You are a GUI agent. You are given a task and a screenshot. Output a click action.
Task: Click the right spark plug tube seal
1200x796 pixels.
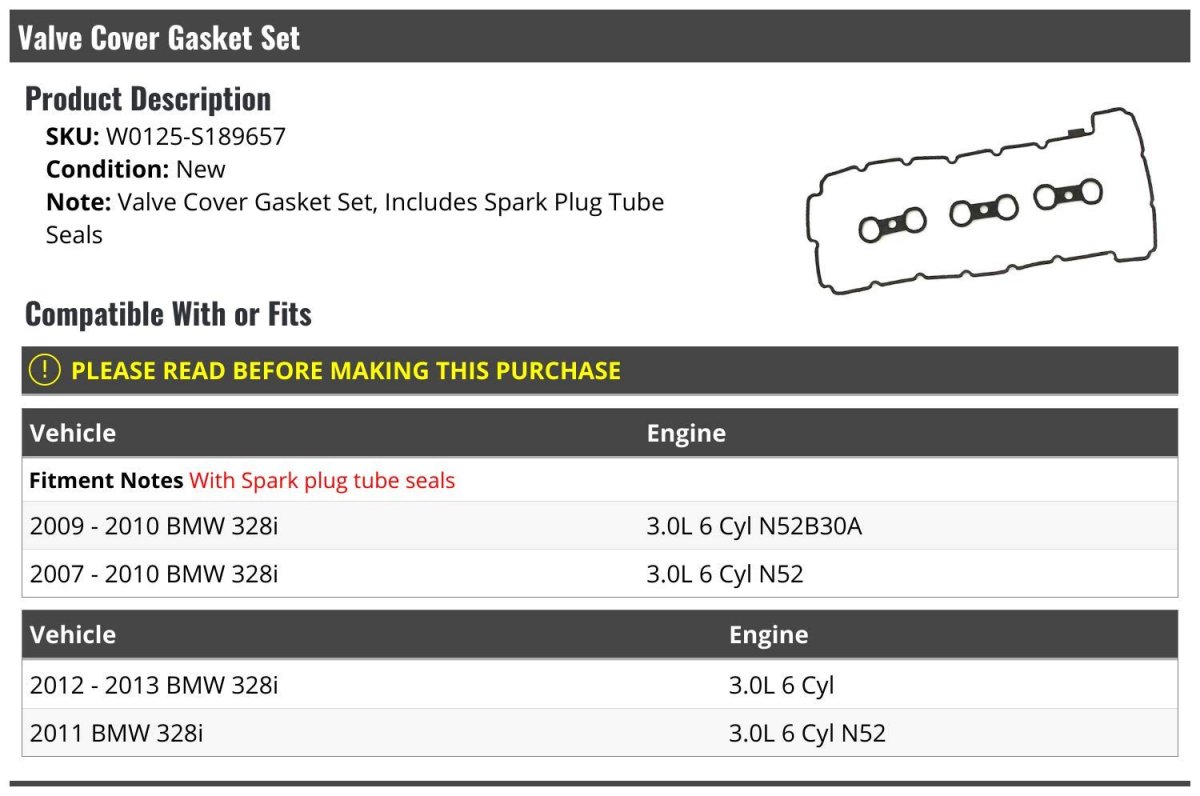[1068, 194]
